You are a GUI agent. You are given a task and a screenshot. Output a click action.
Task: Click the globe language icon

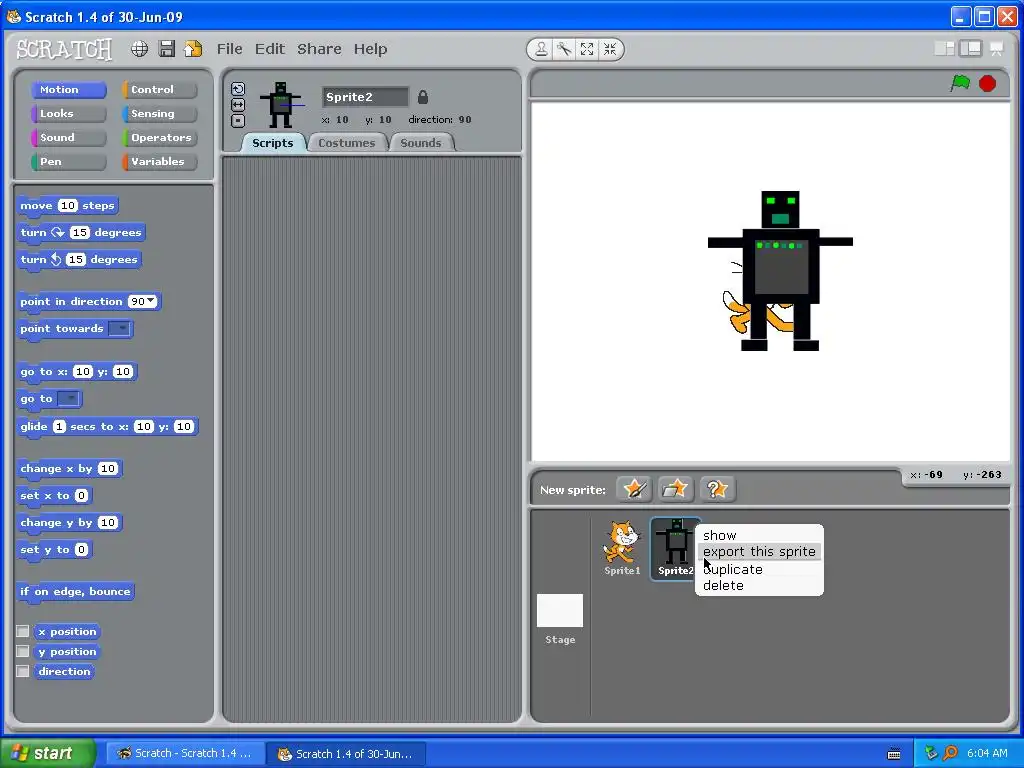tap(139, 49)
